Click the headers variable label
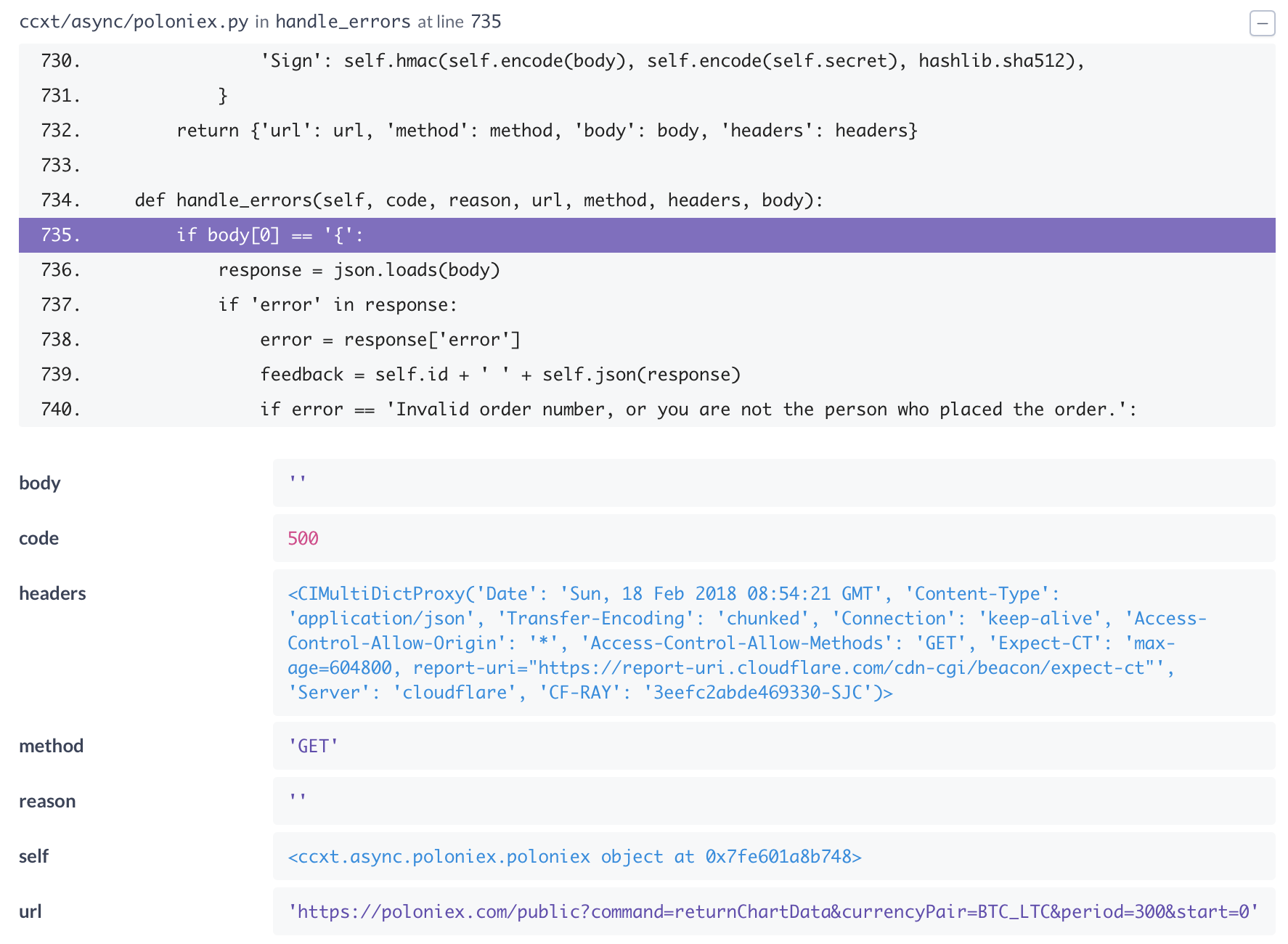Viewport: 1288px width, 944px height. pyautogui.click(x=52, y=593)
